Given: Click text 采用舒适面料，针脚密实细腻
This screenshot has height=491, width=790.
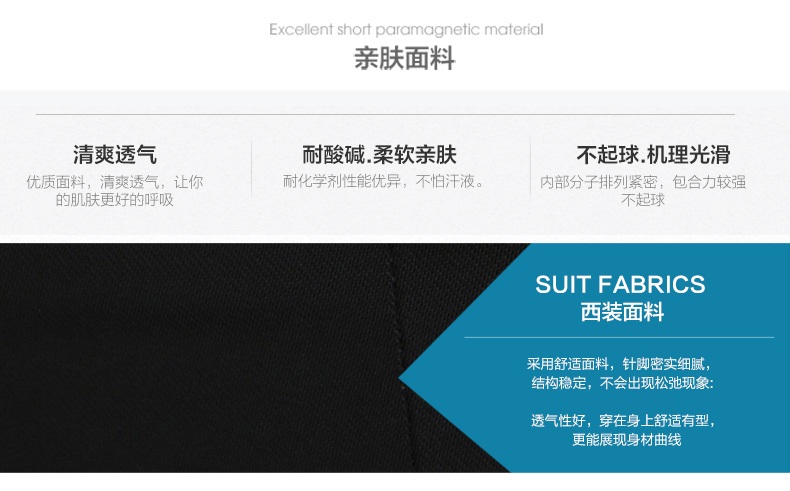Looking at the screenshot, I should (619, 364).
